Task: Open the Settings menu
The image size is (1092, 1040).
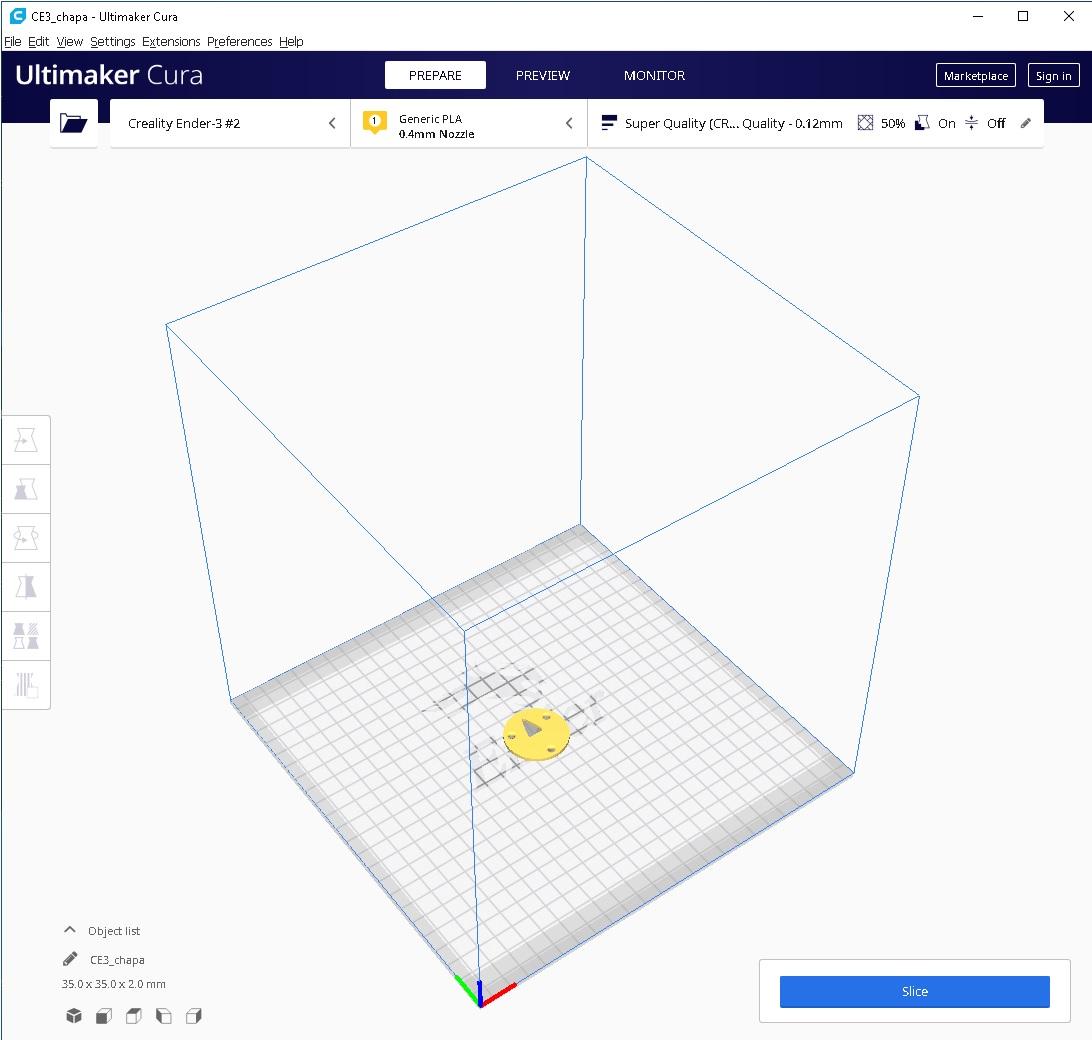Action: coord(112,42)
